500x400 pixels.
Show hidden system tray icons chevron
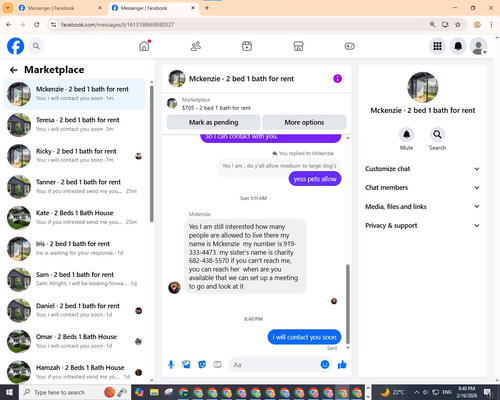tap(417, 392)
